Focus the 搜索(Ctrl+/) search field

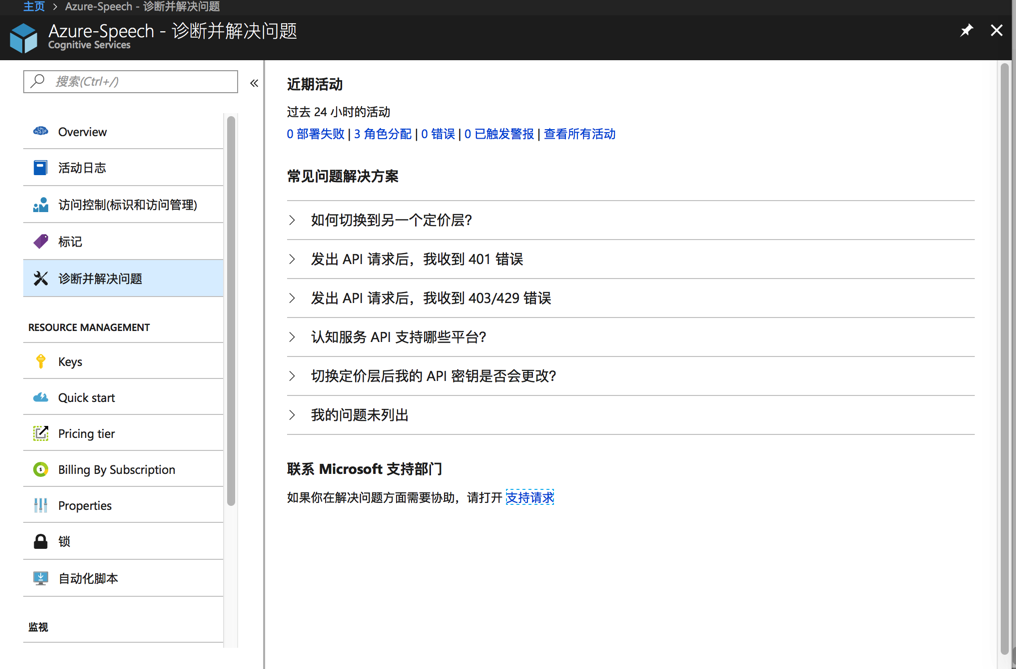[130, 81]
